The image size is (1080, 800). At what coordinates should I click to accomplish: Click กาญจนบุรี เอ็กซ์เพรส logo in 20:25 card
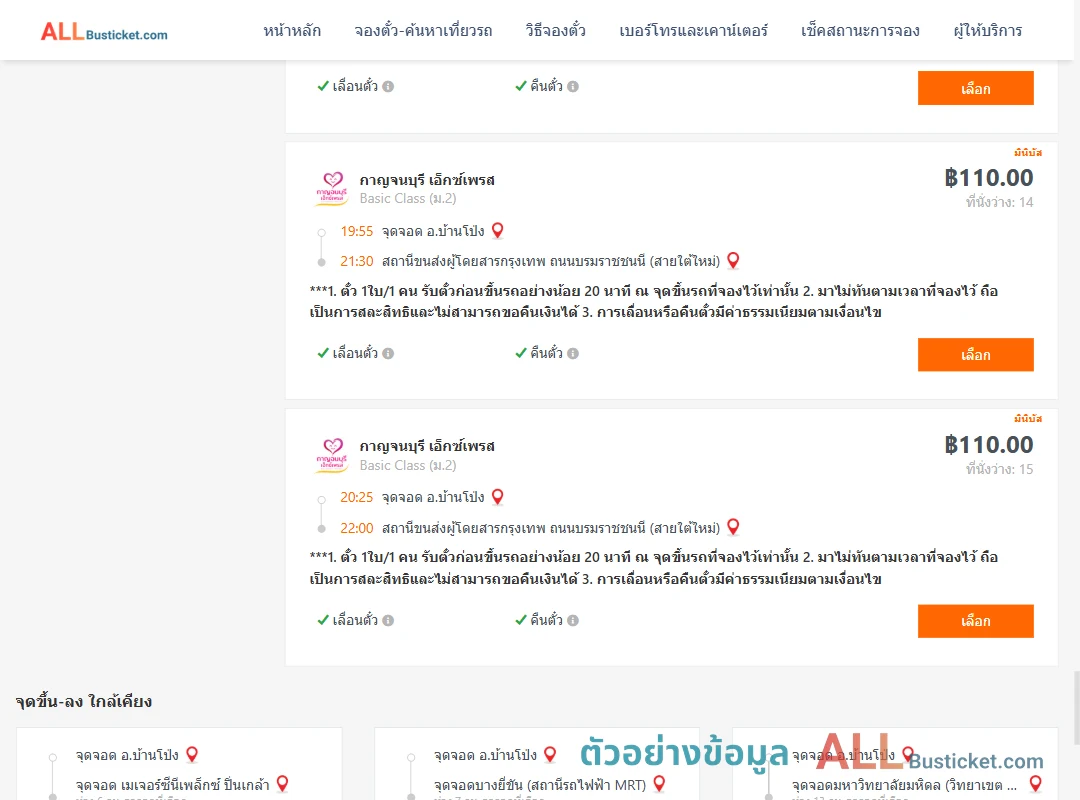pos(332,455)
